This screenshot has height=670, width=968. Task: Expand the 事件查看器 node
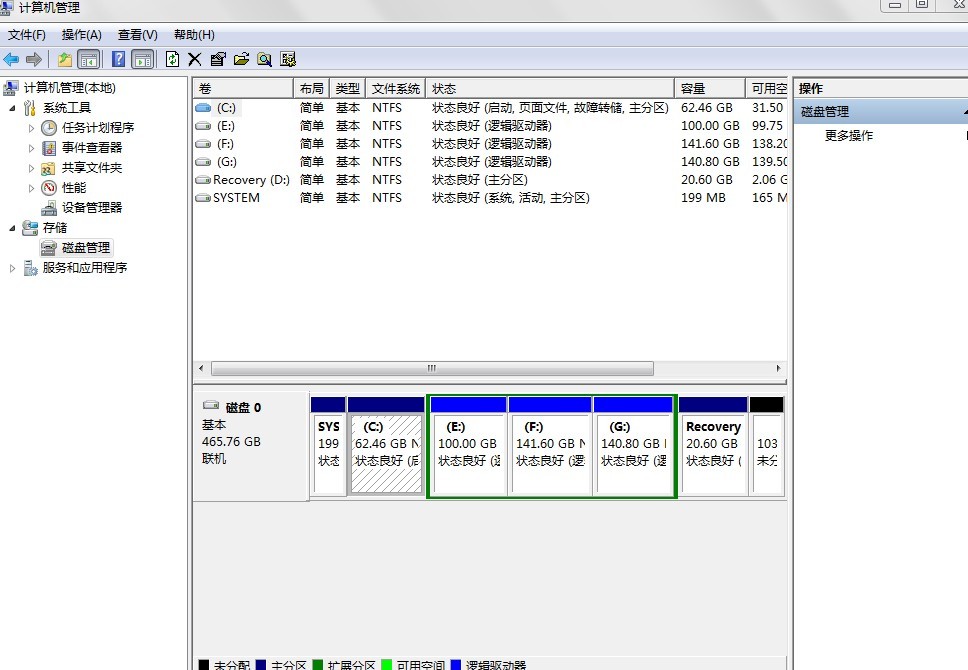(x=31, y=148)
